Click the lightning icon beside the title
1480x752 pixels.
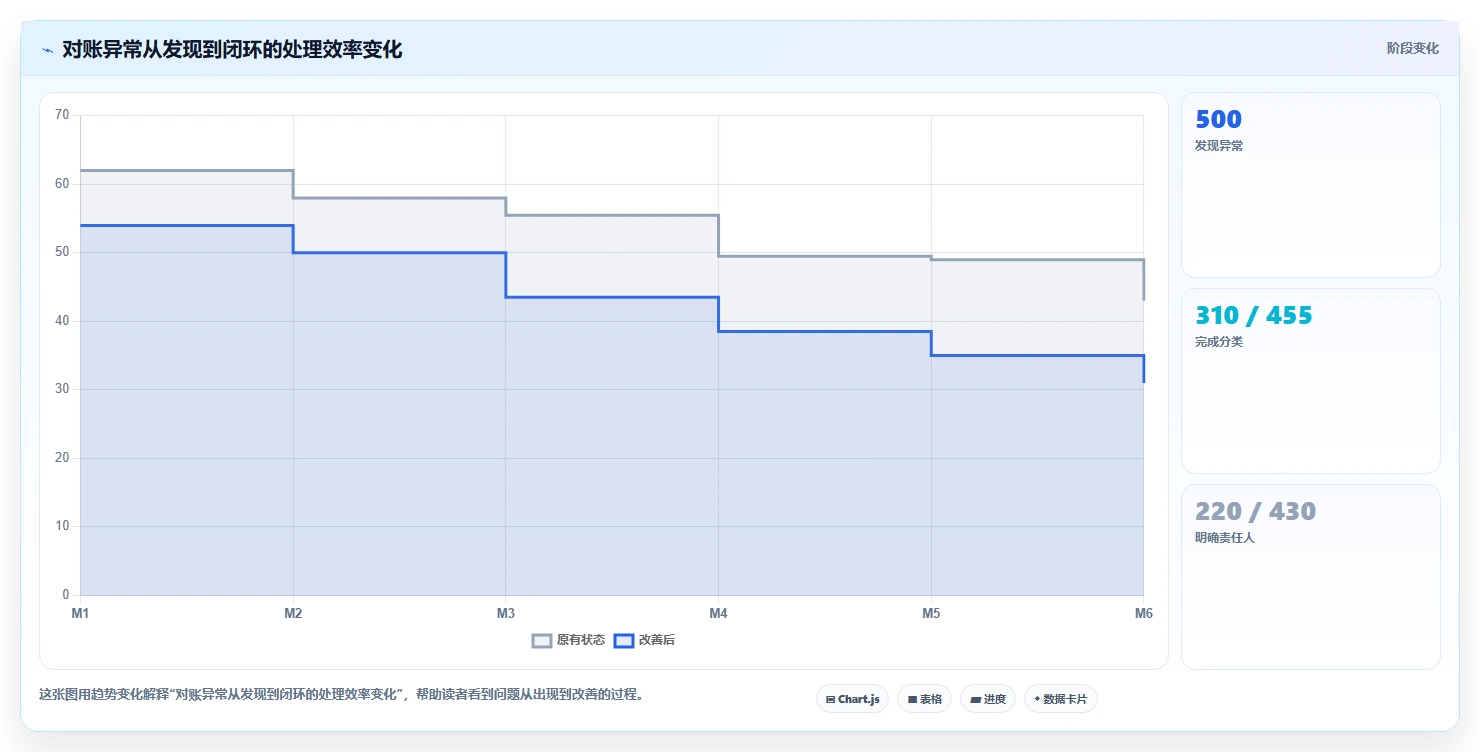point(47,50)
